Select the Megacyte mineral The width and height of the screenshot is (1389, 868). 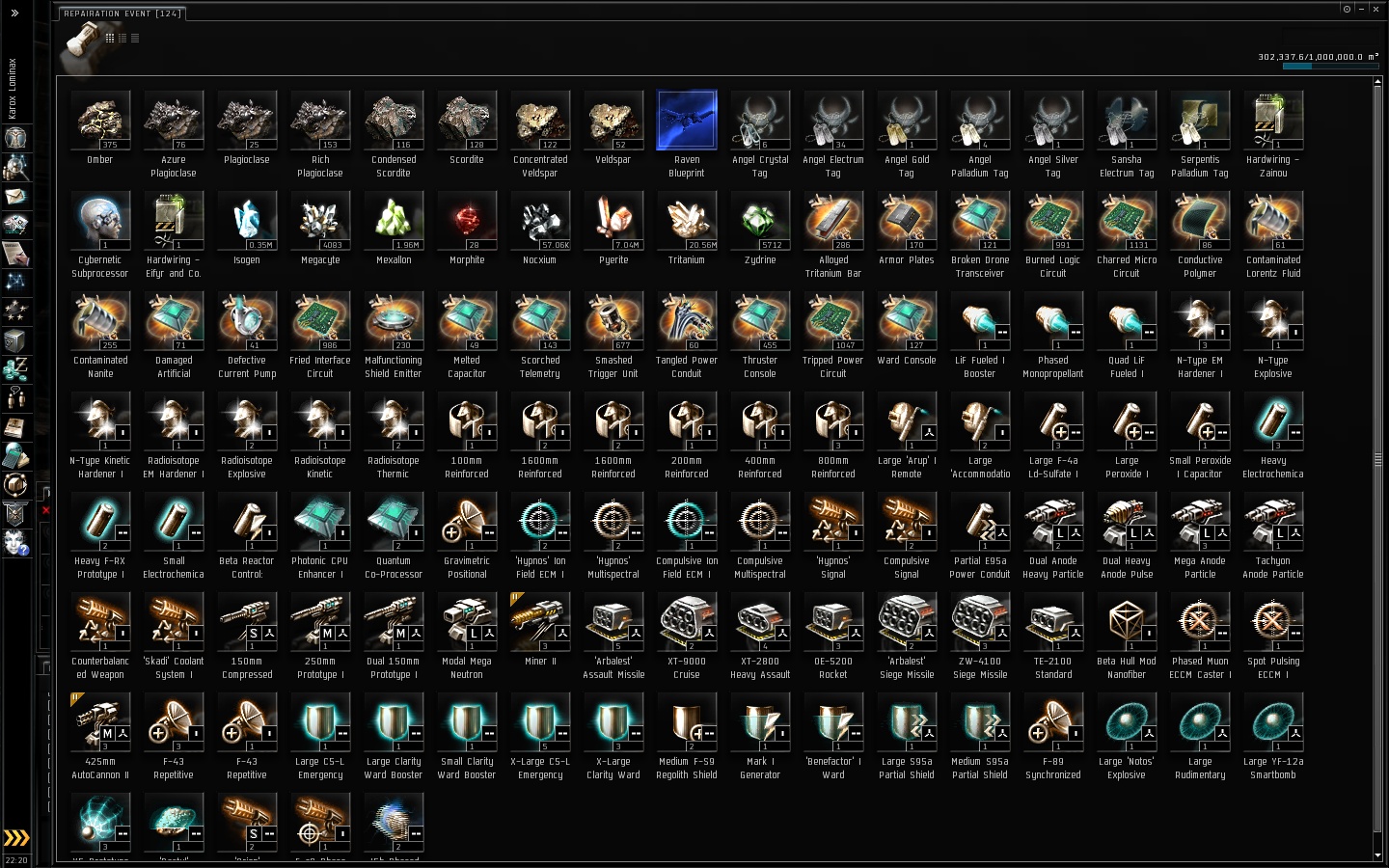pyautogui.click(x=320, y=229)
